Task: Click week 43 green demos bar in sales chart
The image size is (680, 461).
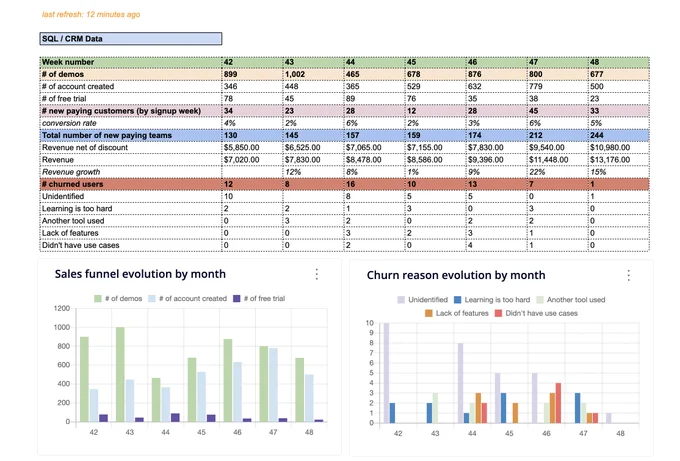Action: click(x=120, y=374)
